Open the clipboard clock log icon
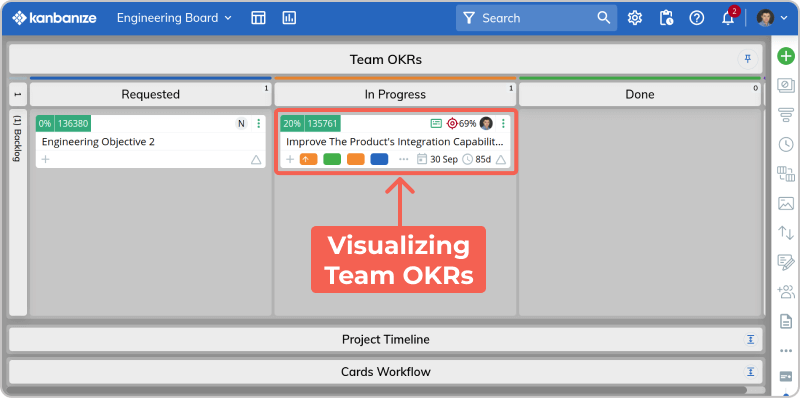Viewport: 800px width, 398px height. (x=666, y=18)
